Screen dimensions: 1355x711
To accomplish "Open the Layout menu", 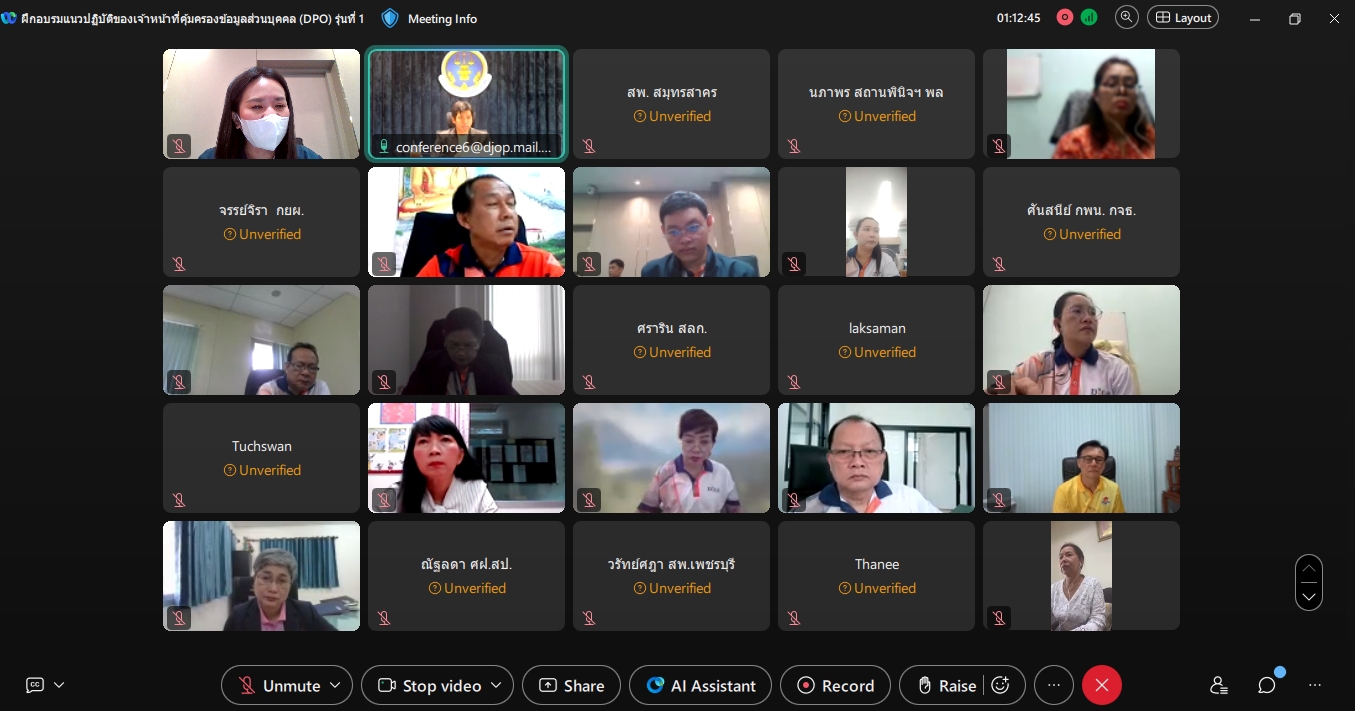I will point(1183,17).
